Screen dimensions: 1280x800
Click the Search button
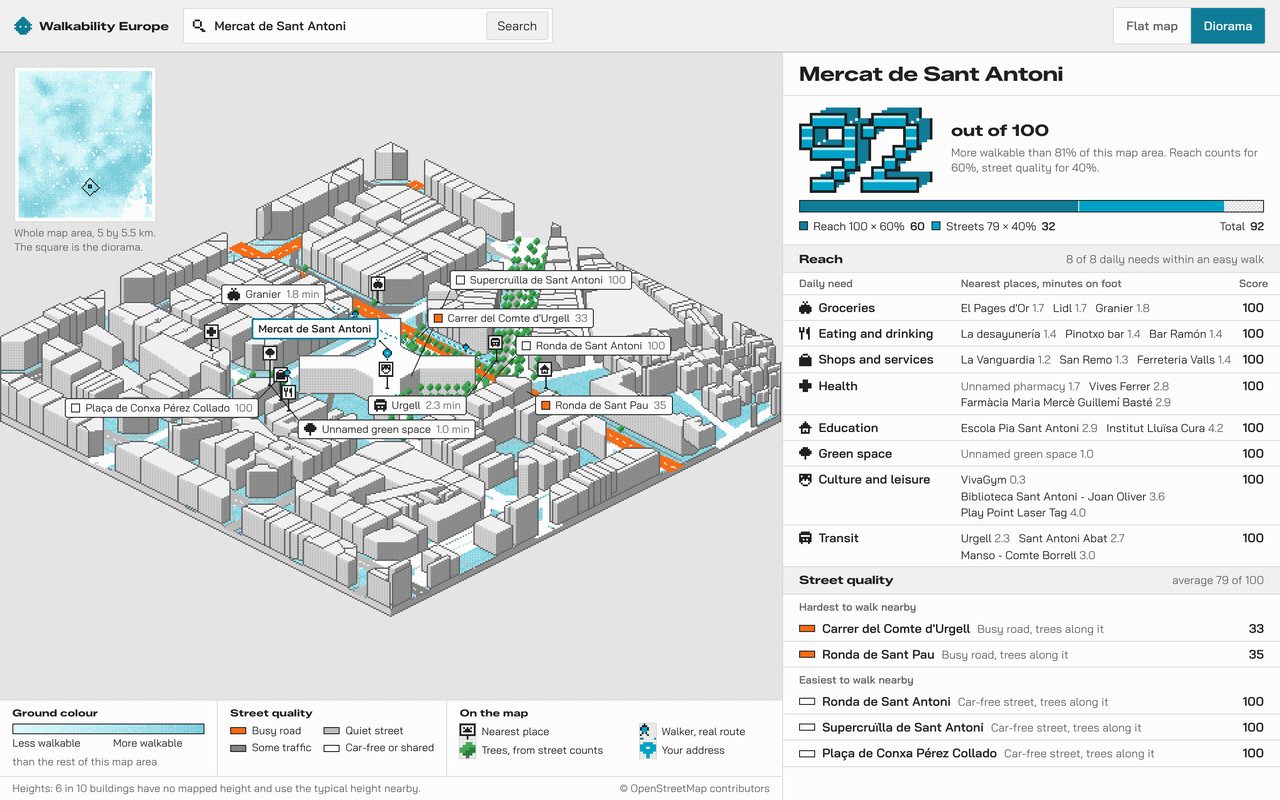pyautogui.click(x=517, y=26)
